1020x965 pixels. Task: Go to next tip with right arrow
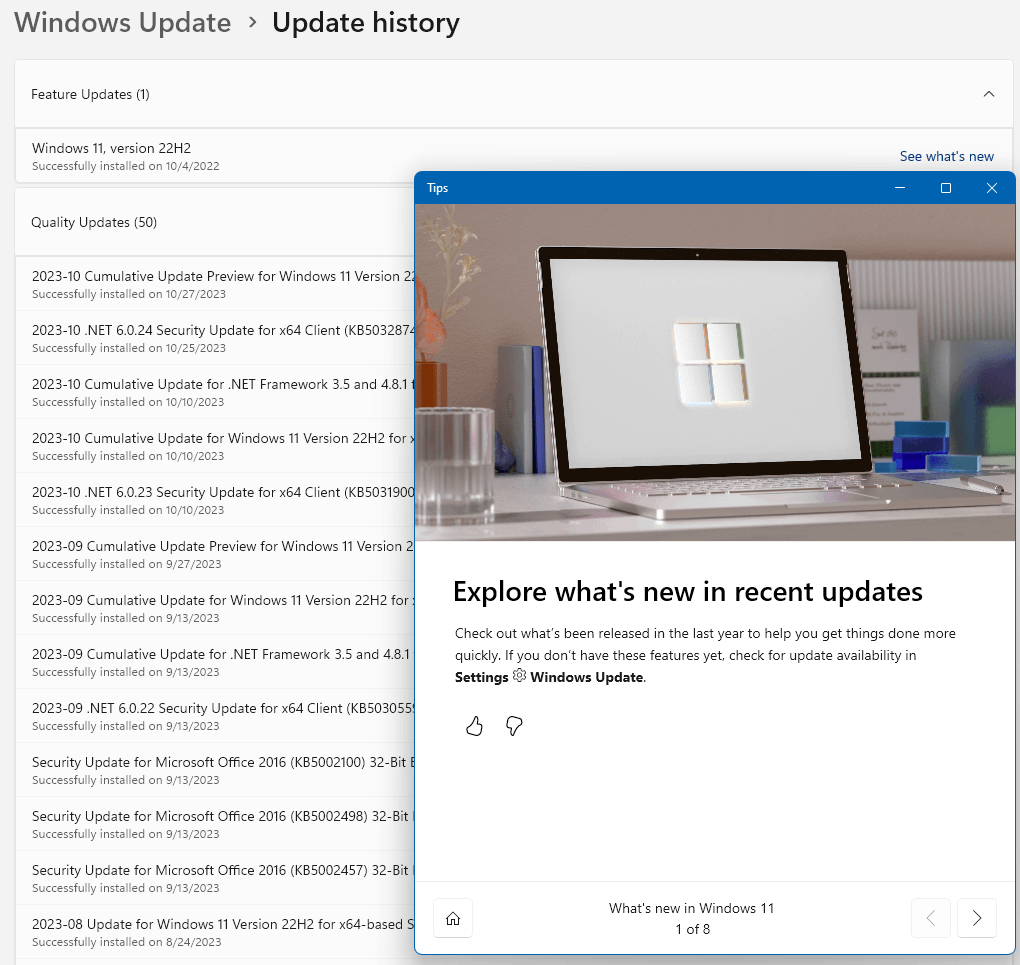coord(976,918)
